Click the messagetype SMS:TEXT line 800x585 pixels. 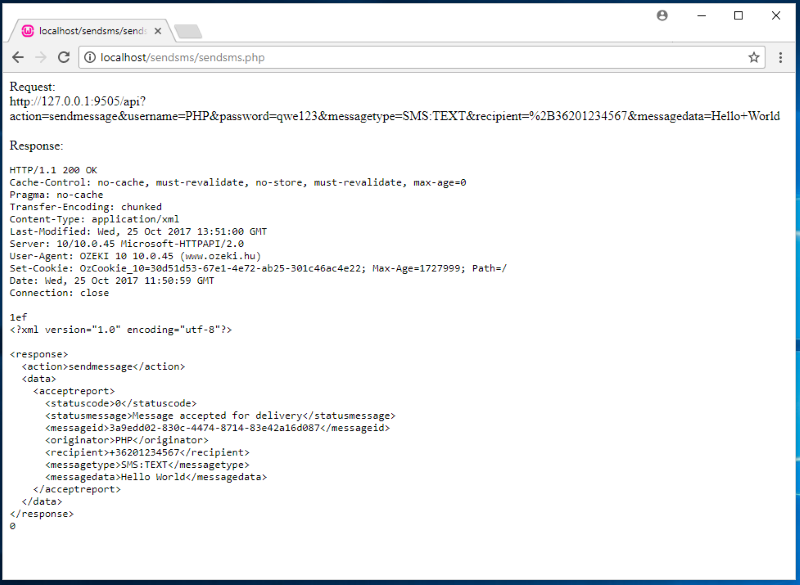point(147,464)
